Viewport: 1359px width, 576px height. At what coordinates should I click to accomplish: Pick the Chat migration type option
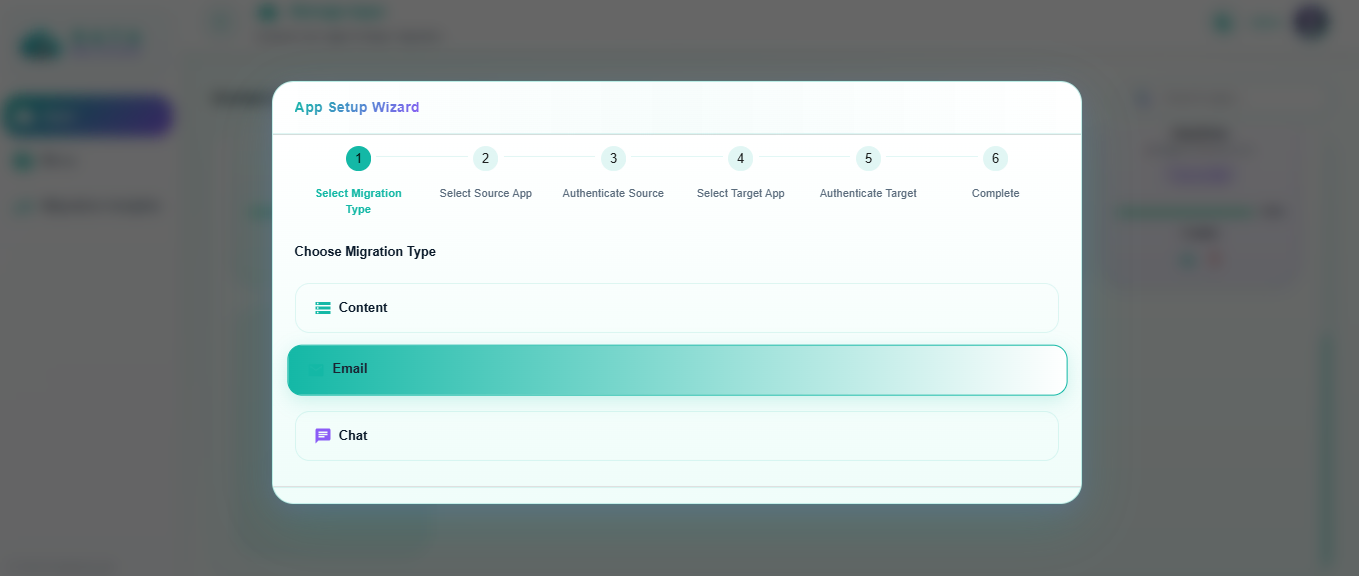click(677, 436)
